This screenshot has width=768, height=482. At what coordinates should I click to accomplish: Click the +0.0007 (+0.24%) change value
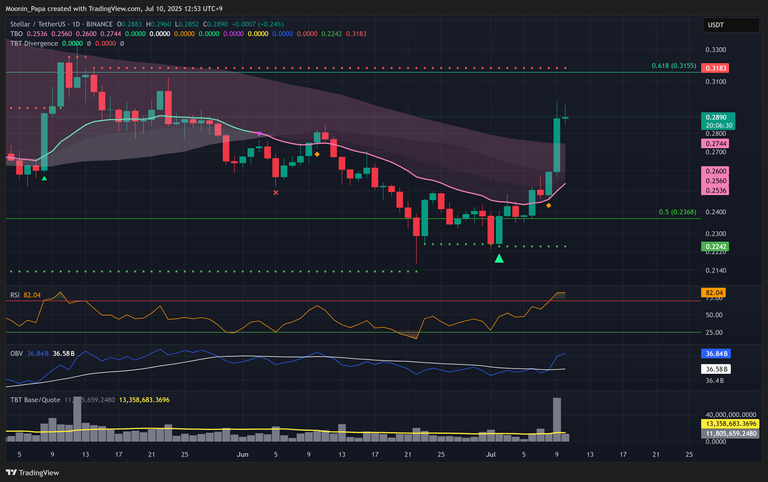(x=258, y=24)
